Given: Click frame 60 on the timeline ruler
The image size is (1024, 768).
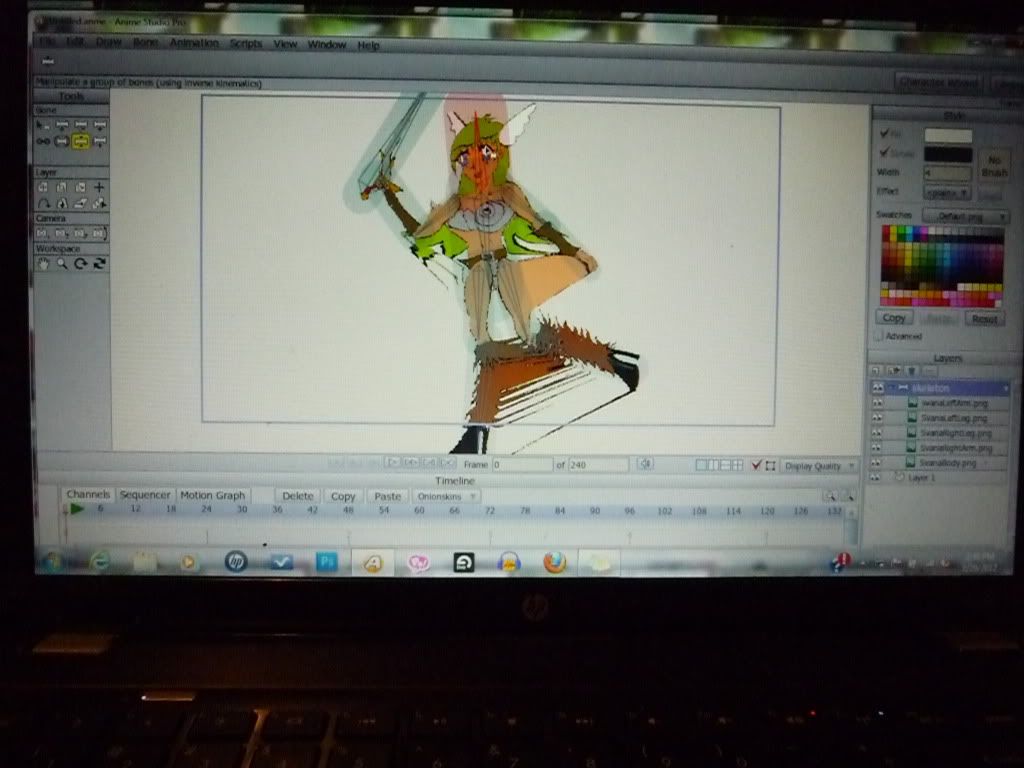Looking at the screenshot, I should click(419, 510).
